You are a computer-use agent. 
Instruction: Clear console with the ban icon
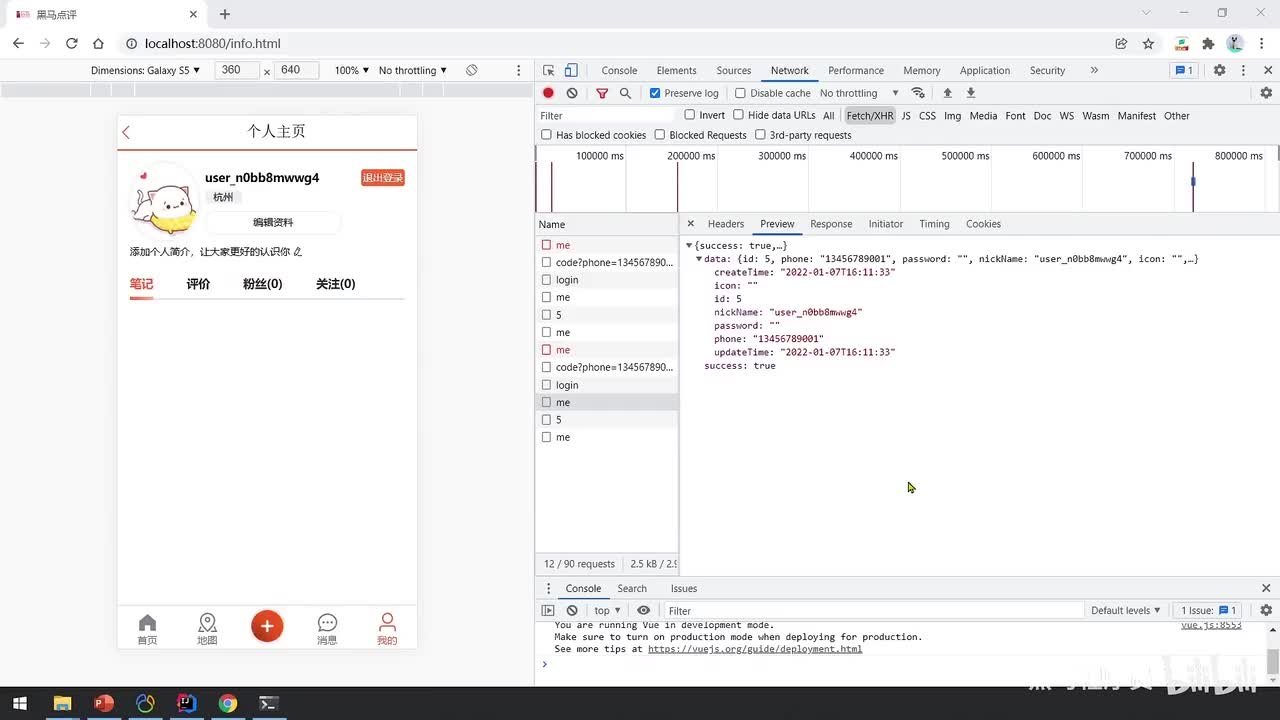572,610
